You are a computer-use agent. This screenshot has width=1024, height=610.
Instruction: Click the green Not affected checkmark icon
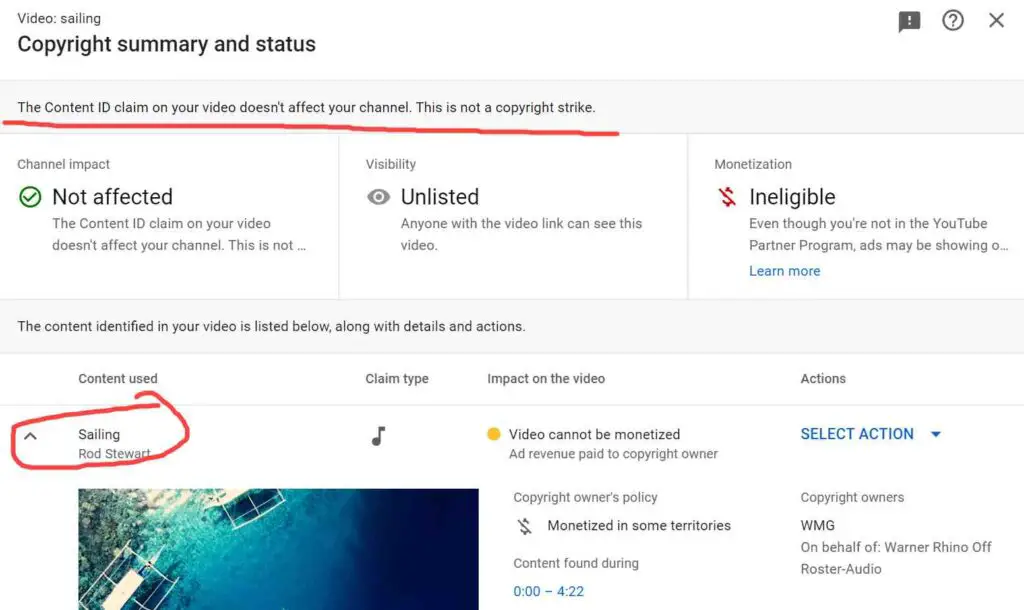point(30,197)
